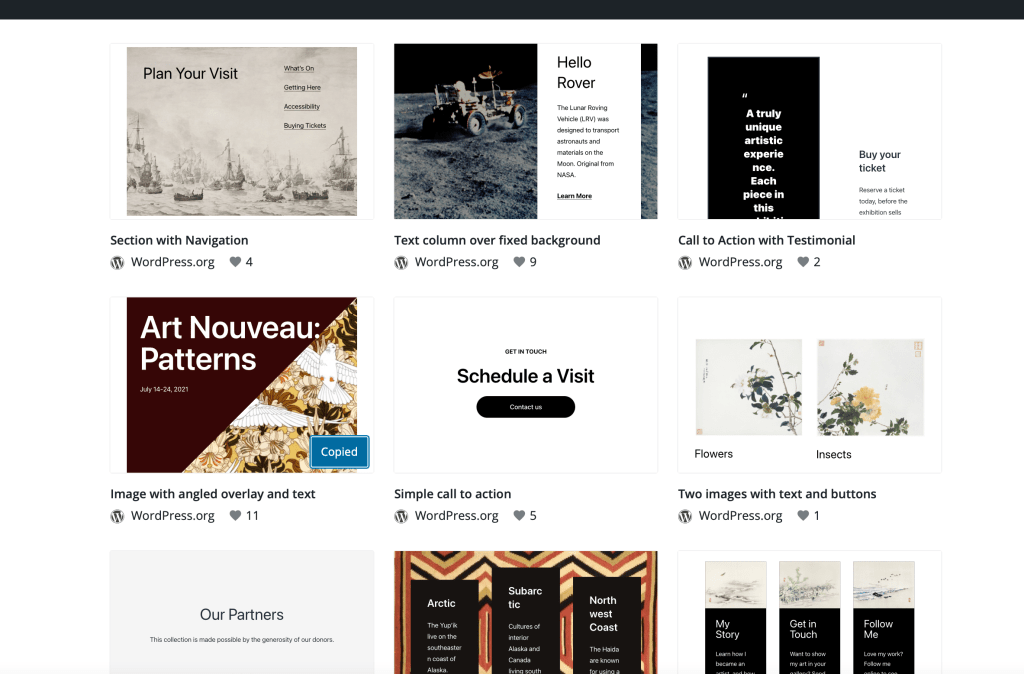The image size is (1024, 674).
Task: Open Schedule a Visit pattern preview
Action: 526,385
